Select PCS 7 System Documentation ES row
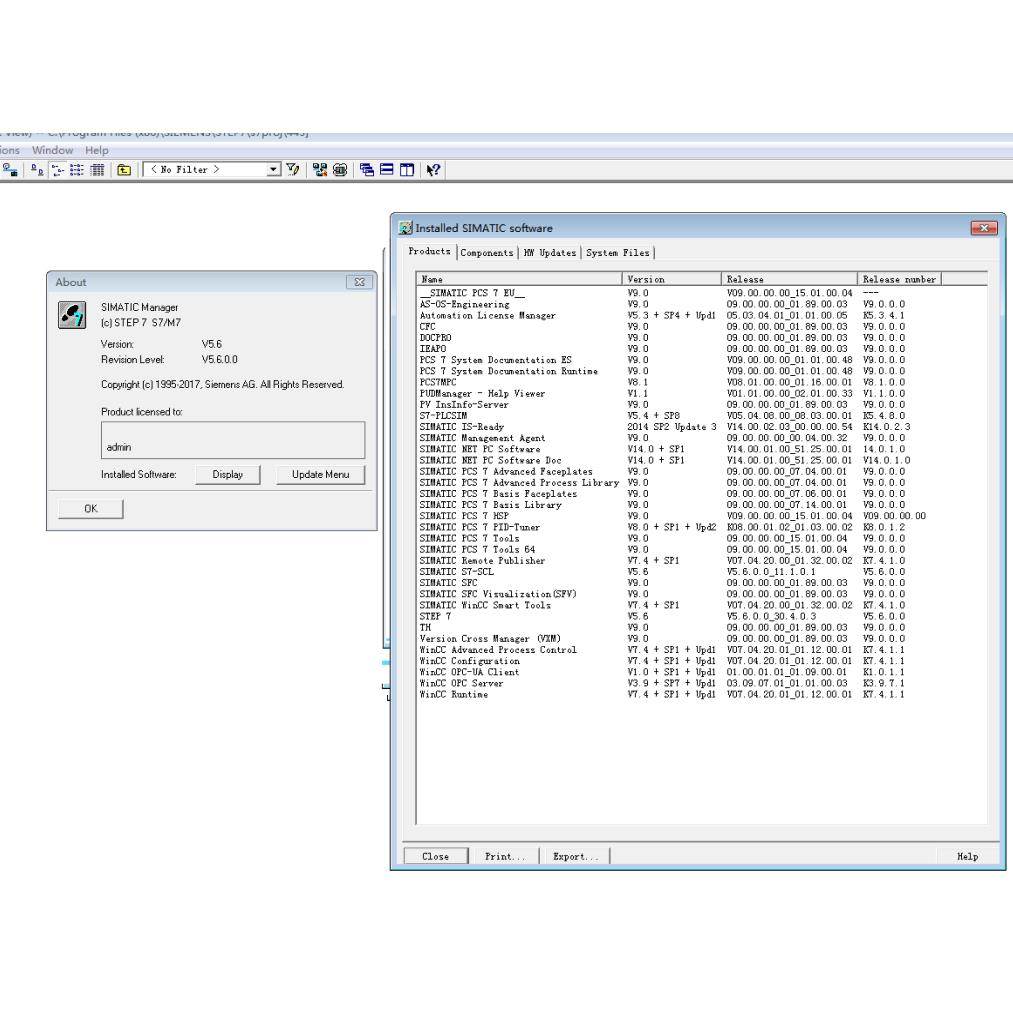The image size is (1013, 1013). tap(702, 360)
